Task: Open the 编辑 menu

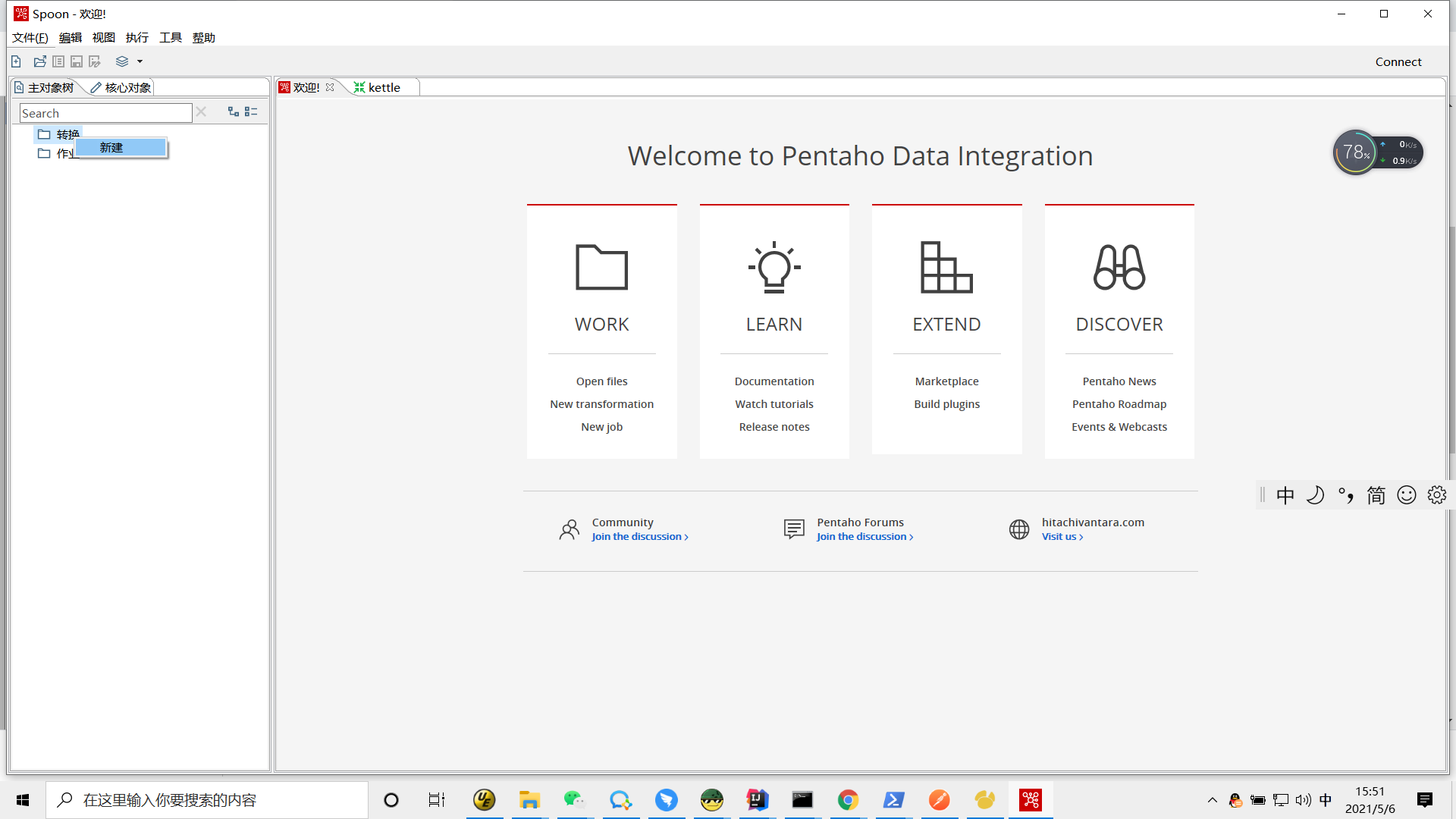Action: pyautogui.click(x=71, y=38)
